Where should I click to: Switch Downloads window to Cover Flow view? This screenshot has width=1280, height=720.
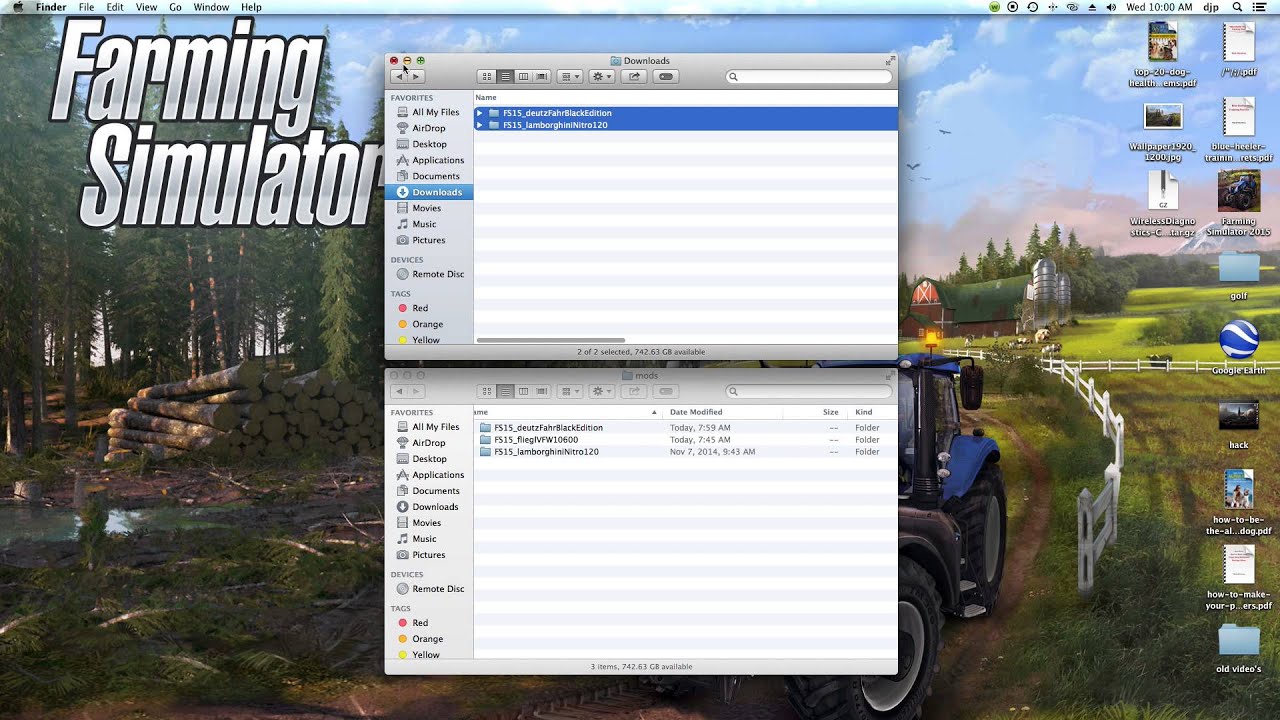click(541, 76)
